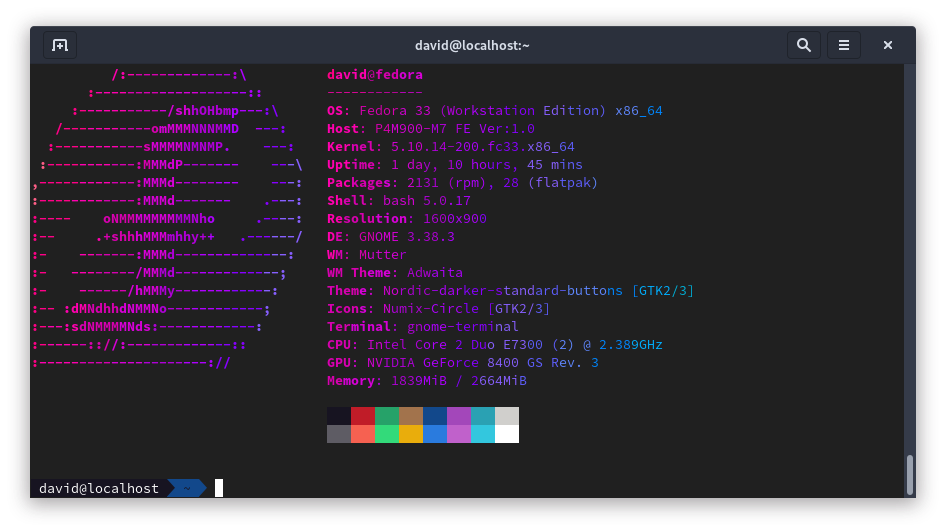
Task: Click the bright cyan color block
Action: pyautogui.click(x=483, y=434)
